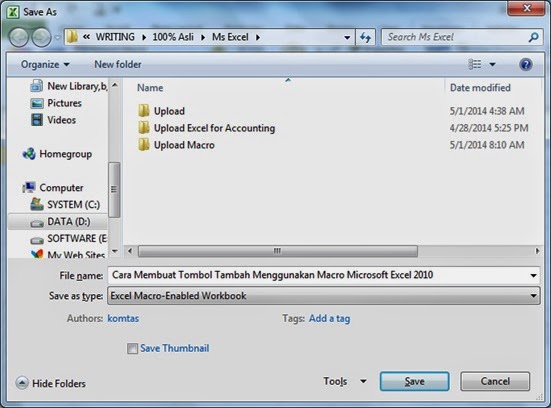Refresh the Ms Excel folder view

click(x=365, y=37)
